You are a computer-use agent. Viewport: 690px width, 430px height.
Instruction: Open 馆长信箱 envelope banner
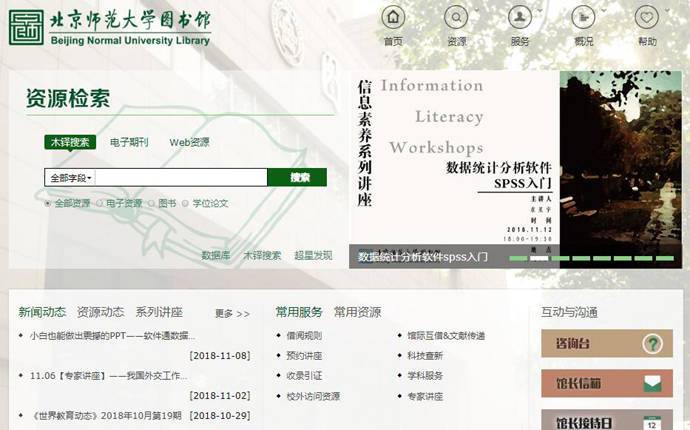(601, 383)
